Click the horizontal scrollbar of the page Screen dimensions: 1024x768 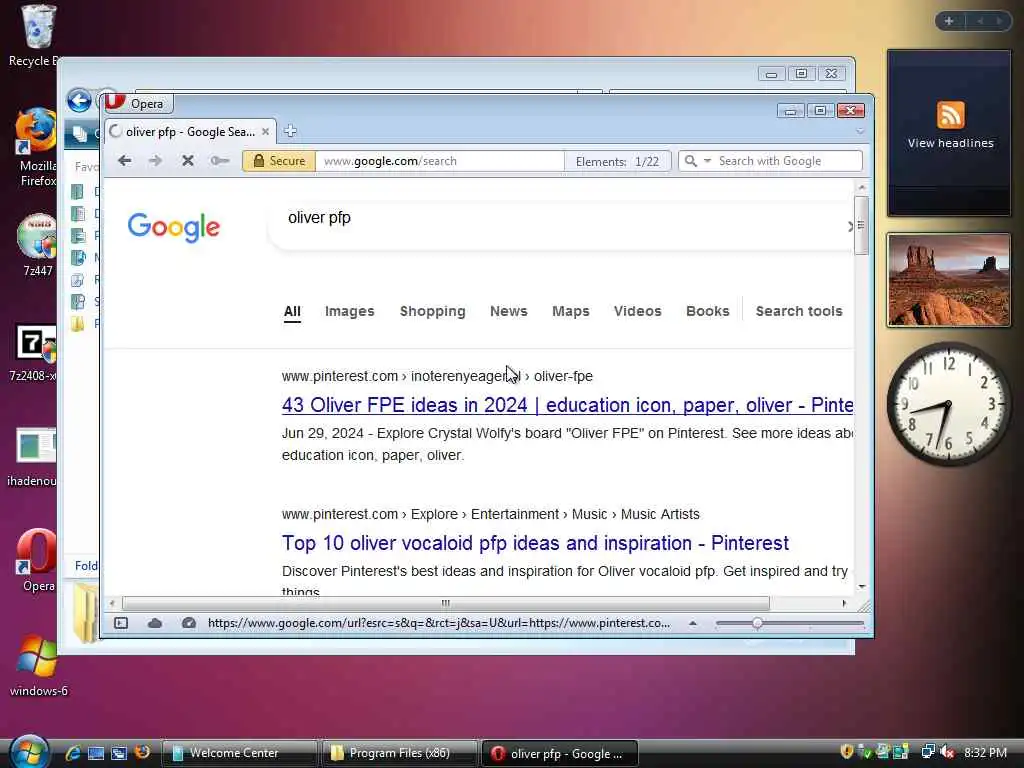[x=445, y=603]
